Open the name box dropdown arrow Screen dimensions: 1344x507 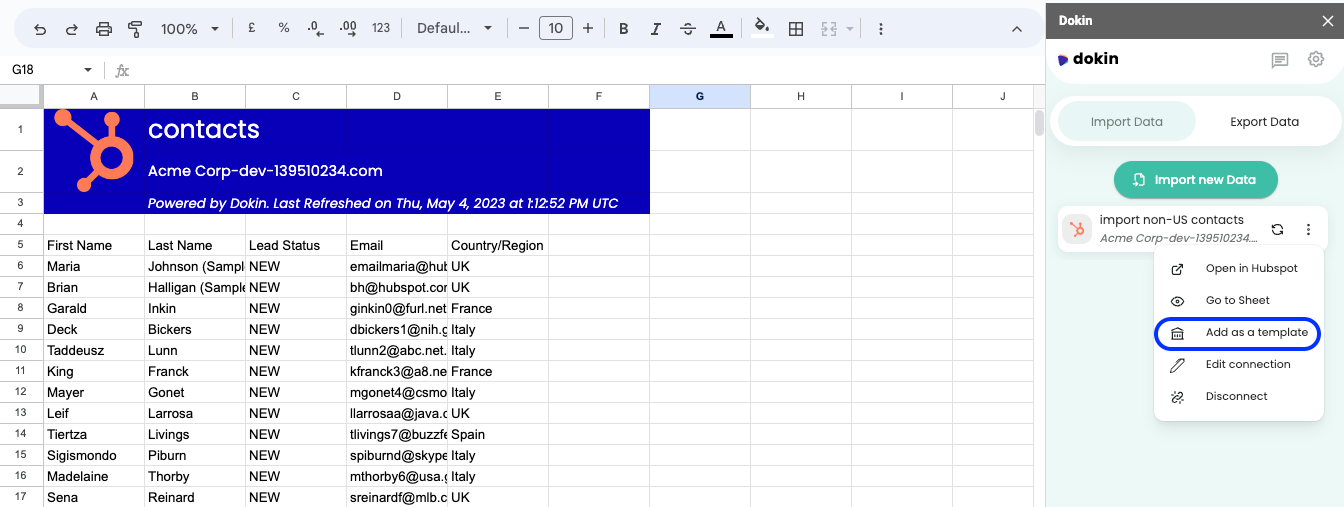click(88, 70)
